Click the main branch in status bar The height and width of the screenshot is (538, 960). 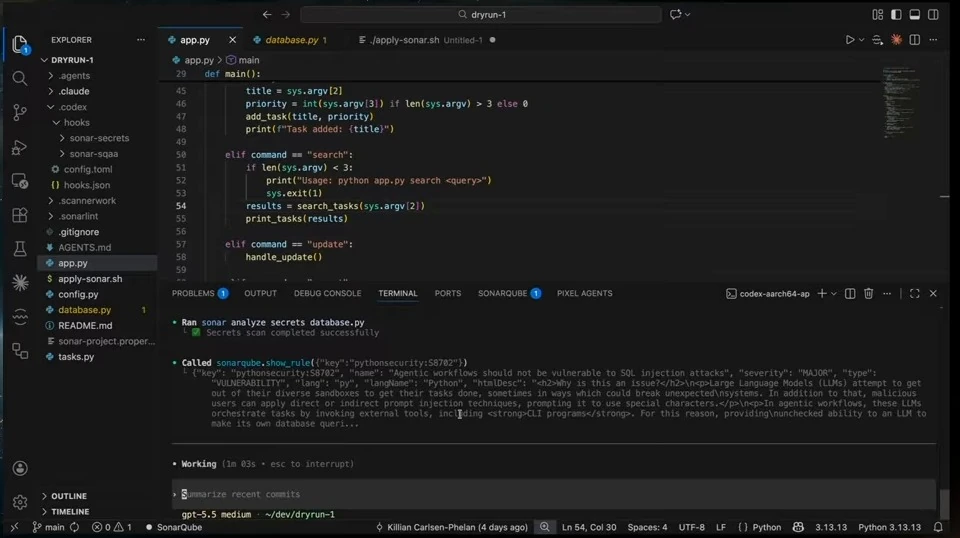click(x=48, y=527)
